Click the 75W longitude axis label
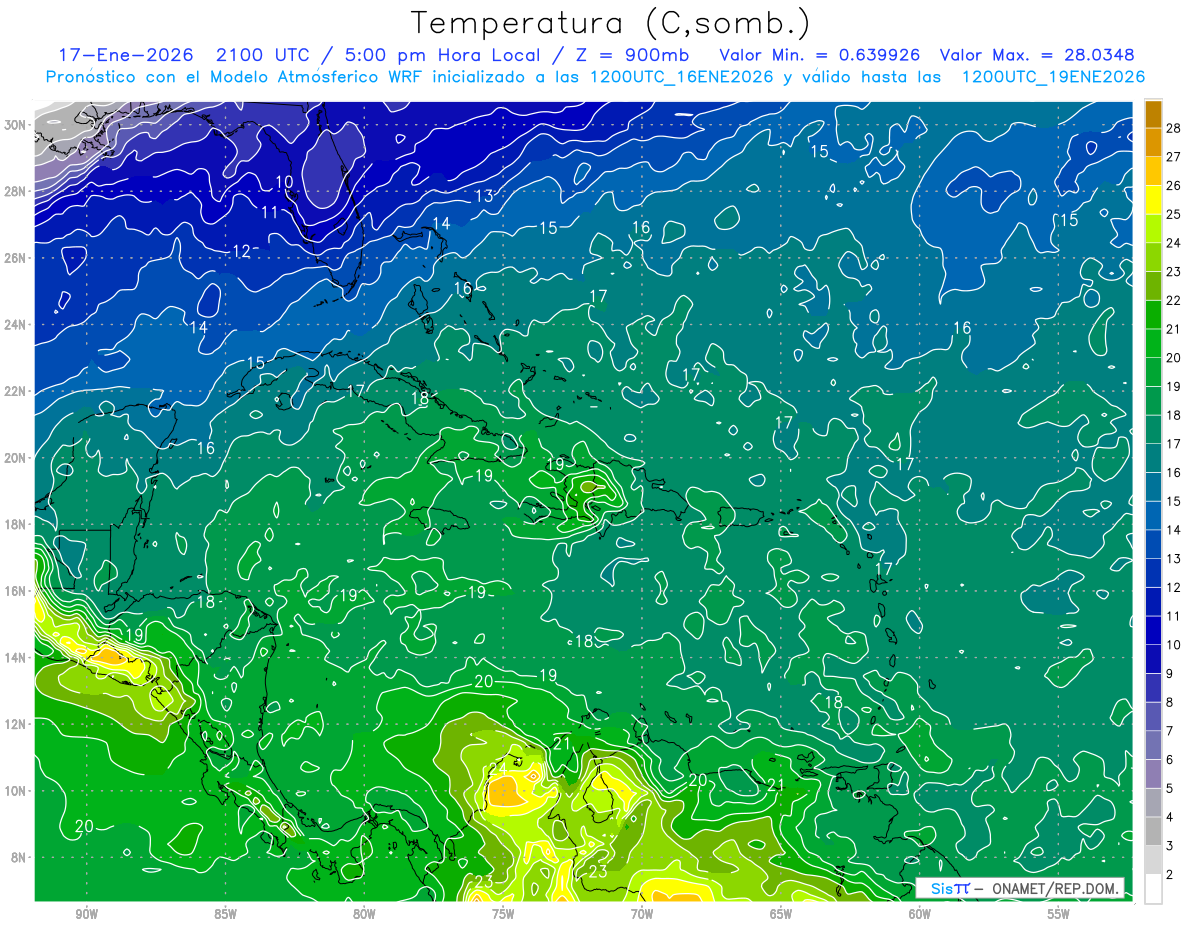Screen dimensions: 1200x927 point(503,914)
